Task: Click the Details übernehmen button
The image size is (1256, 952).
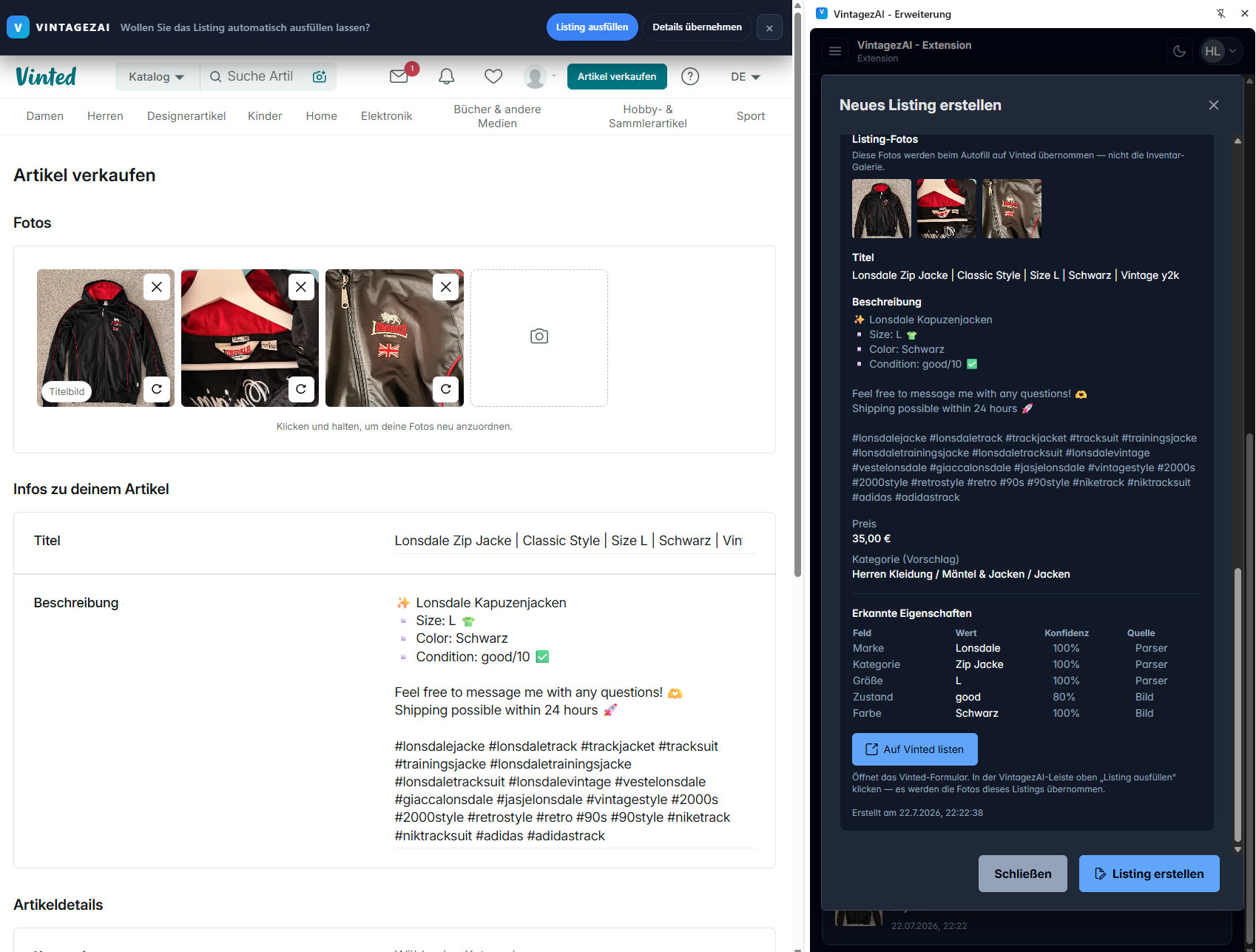Action: (x=697, y=27)
